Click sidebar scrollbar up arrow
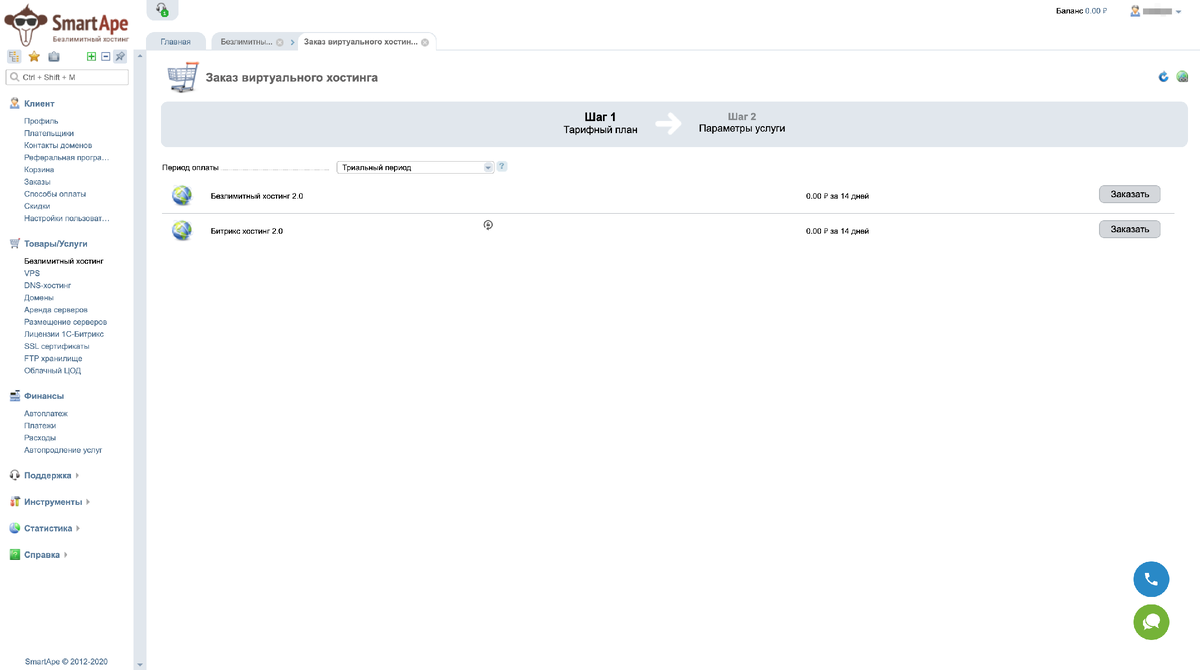1200x670 pixels. click(x=139, y=55)
